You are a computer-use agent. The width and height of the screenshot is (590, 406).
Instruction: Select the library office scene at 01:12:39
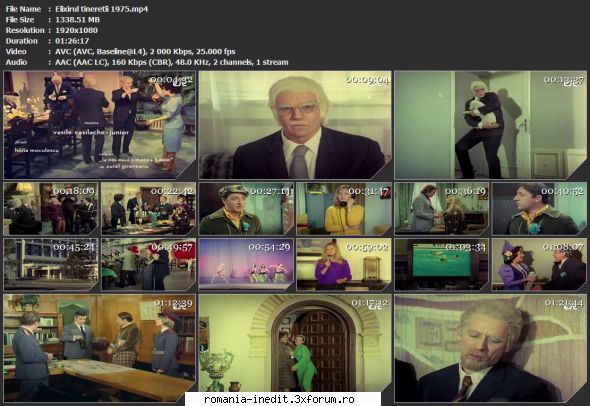pyautogui.click(x=100, y=348)
